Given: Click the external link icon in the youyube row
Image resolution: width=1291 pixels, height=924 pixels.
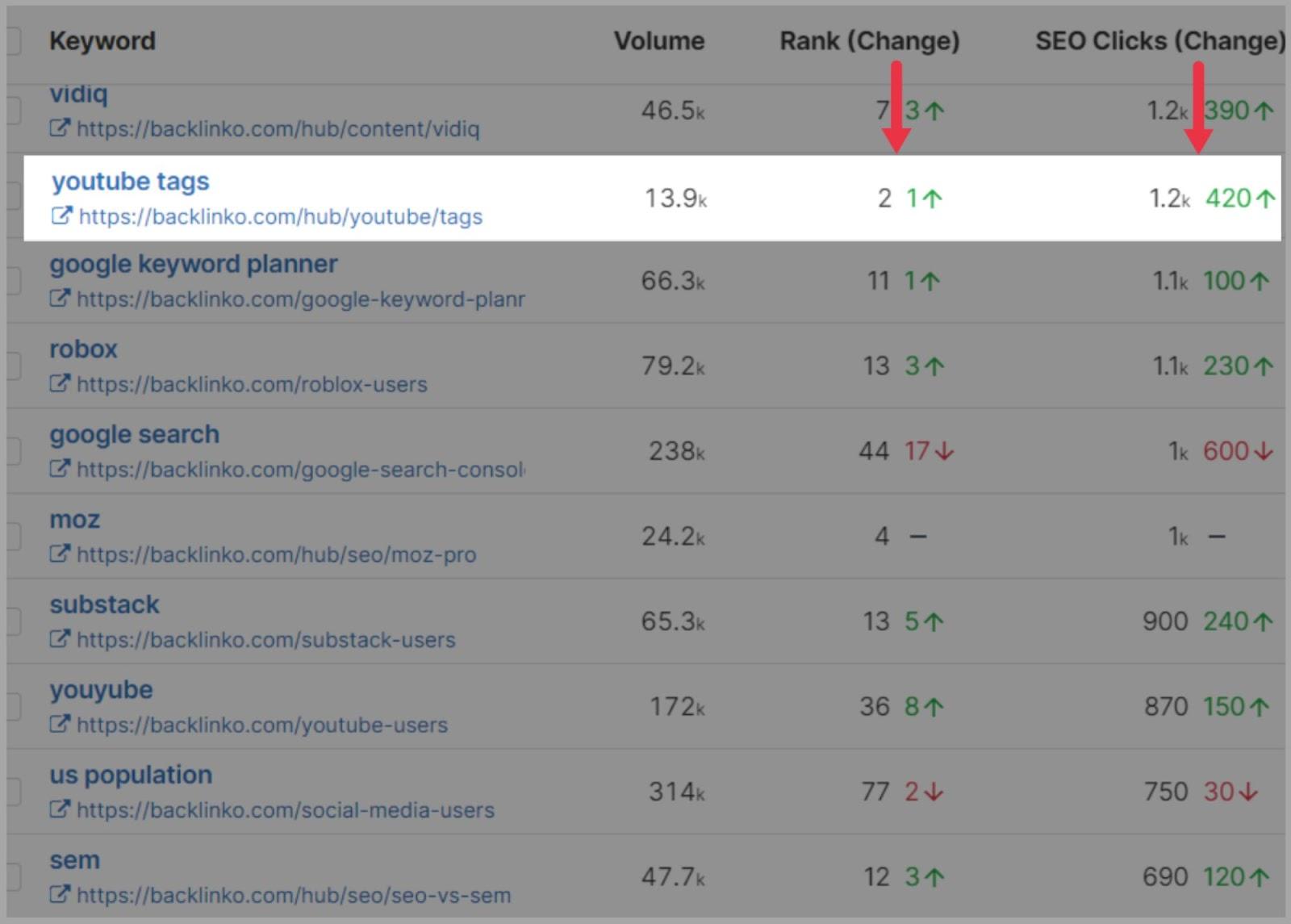Looking at the screenshot, I should [61, 725].
